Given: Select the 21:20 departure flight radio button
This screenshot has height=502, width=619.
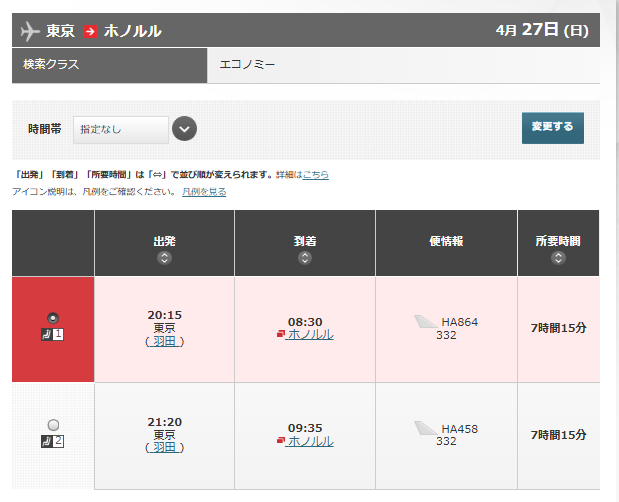Looking at the screenshot, I should 53,425.
